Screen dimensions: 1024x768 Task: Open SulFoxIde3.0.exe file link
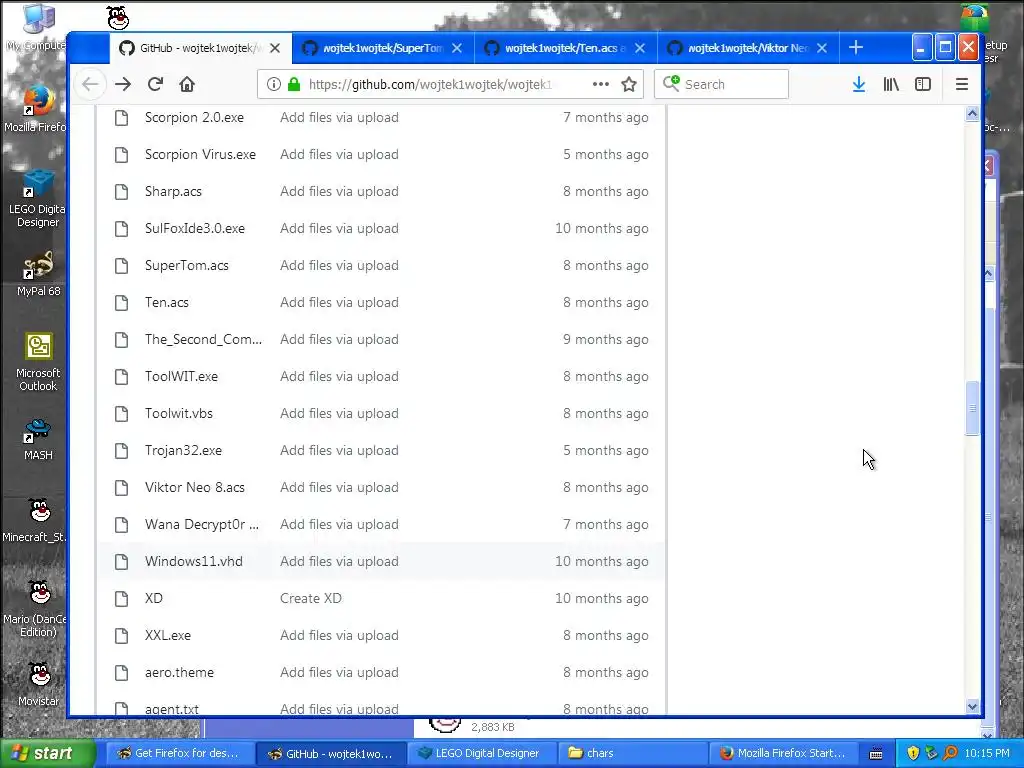pos(195,229)
